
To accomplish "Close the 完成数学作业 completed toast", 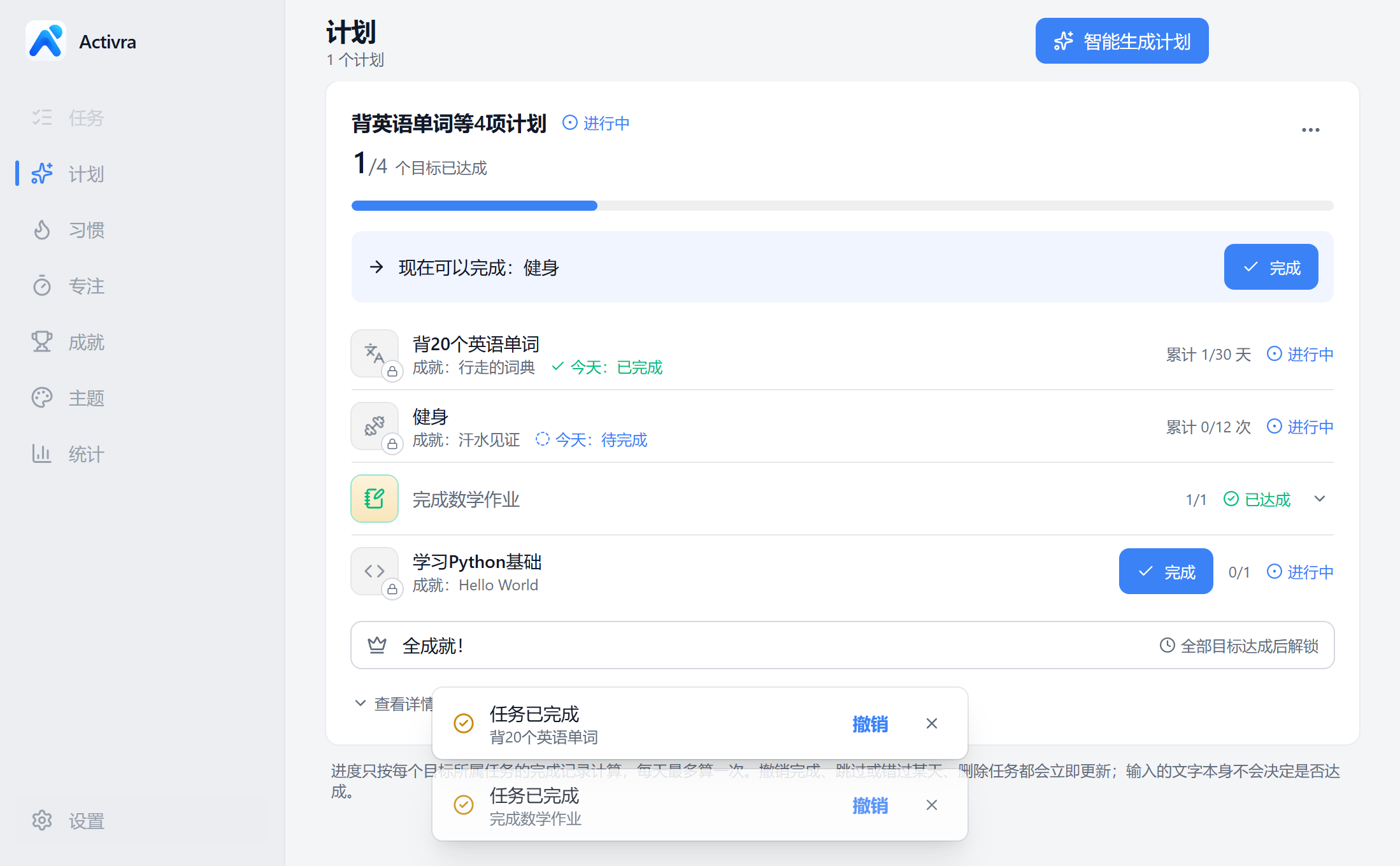I will pos(932,805).
